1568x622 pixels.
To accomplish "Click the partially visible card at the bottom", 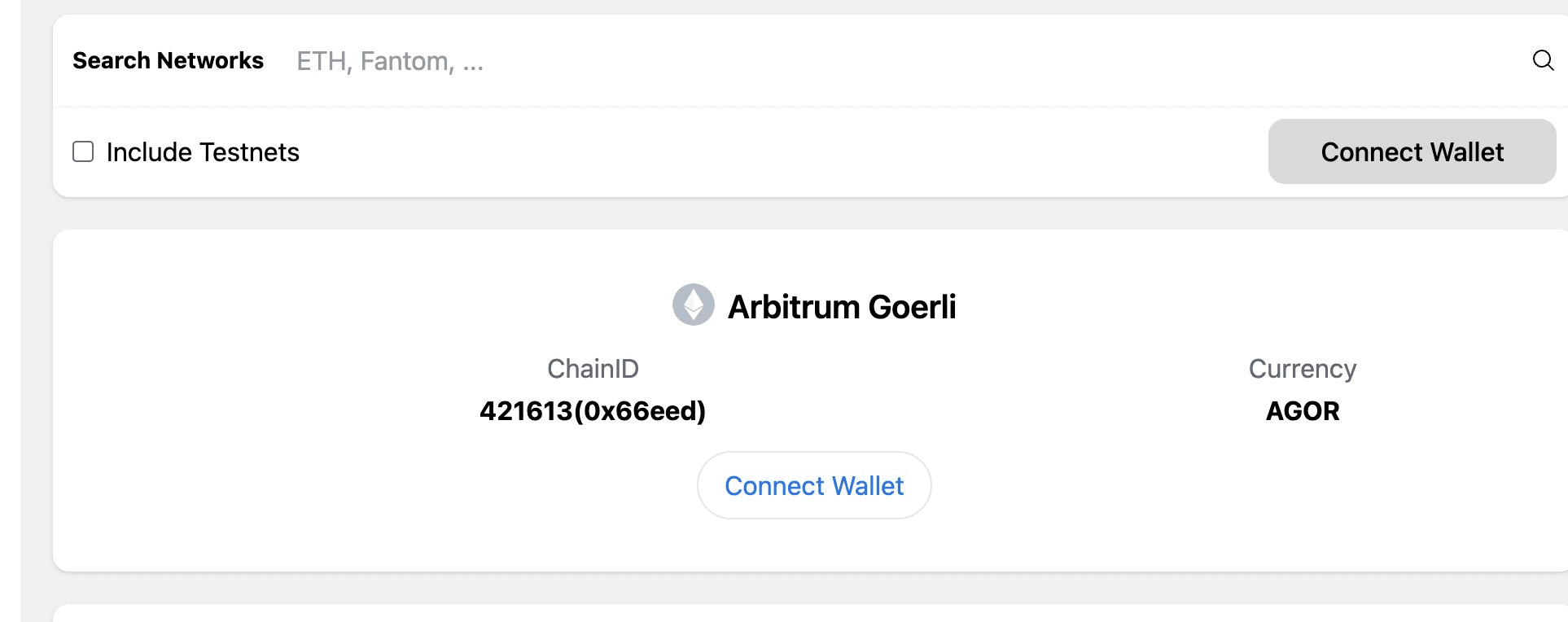I will (x=810, y=613).
